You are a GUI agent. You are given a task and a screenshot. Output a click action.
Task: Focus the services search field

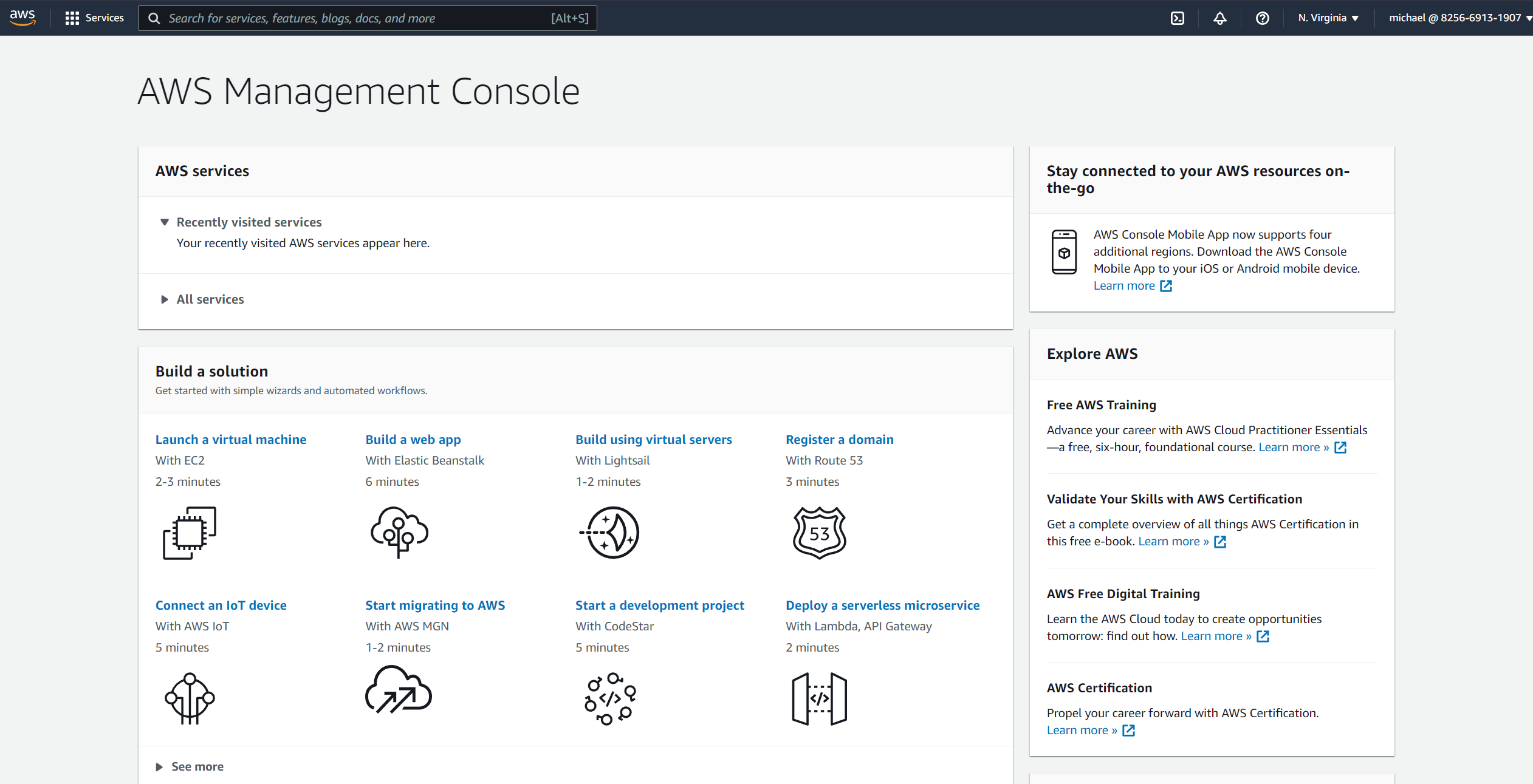[367, 18]
